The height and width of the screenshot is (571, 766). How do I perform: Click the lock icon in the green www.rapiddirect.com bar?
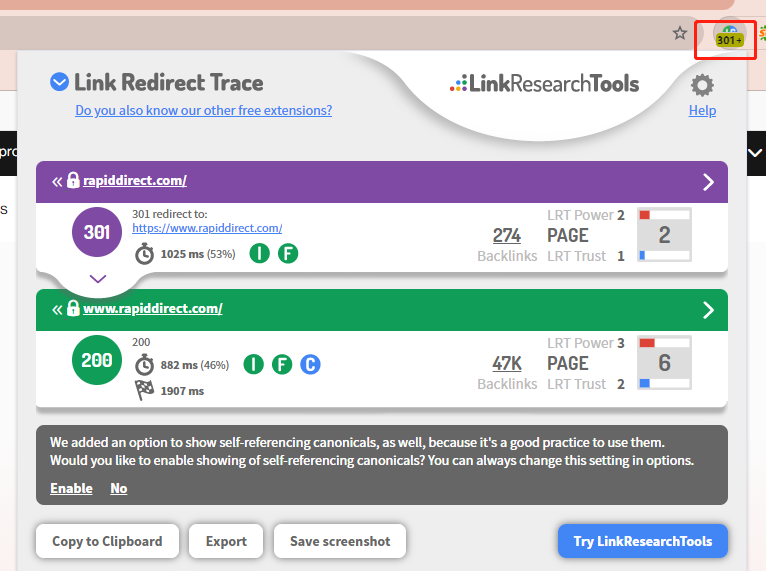click(x=73, y=308)
